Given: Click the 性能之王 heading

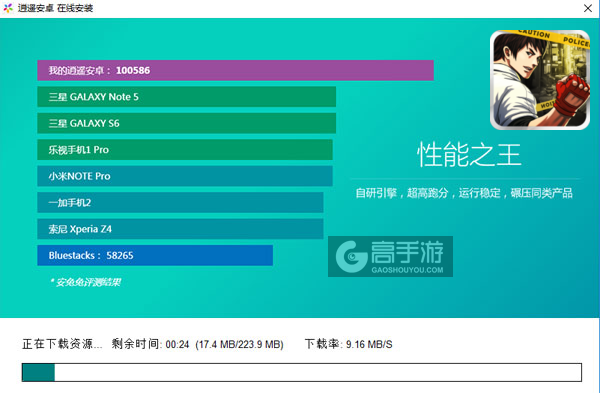Looking at the screenshot, I should point(469,155).
